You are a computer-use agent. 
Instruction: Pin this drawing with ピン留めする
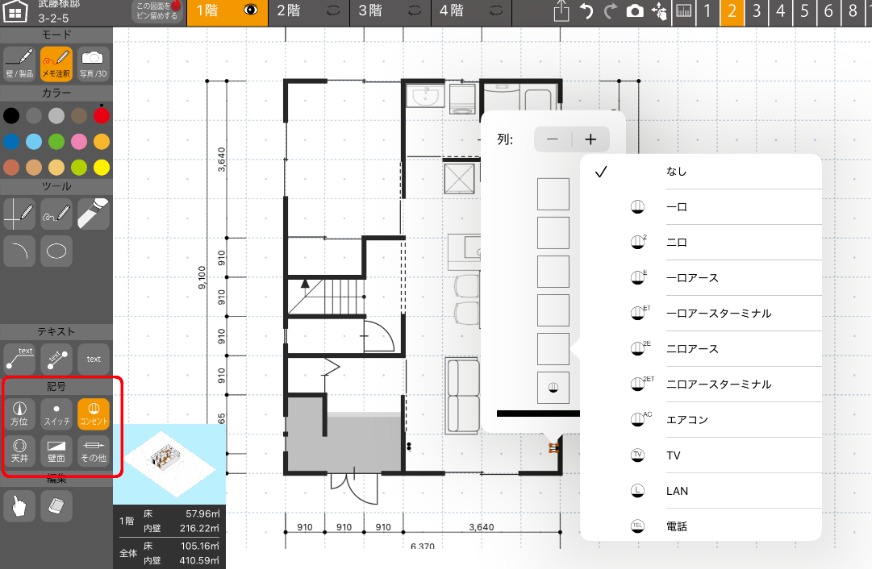157,12
